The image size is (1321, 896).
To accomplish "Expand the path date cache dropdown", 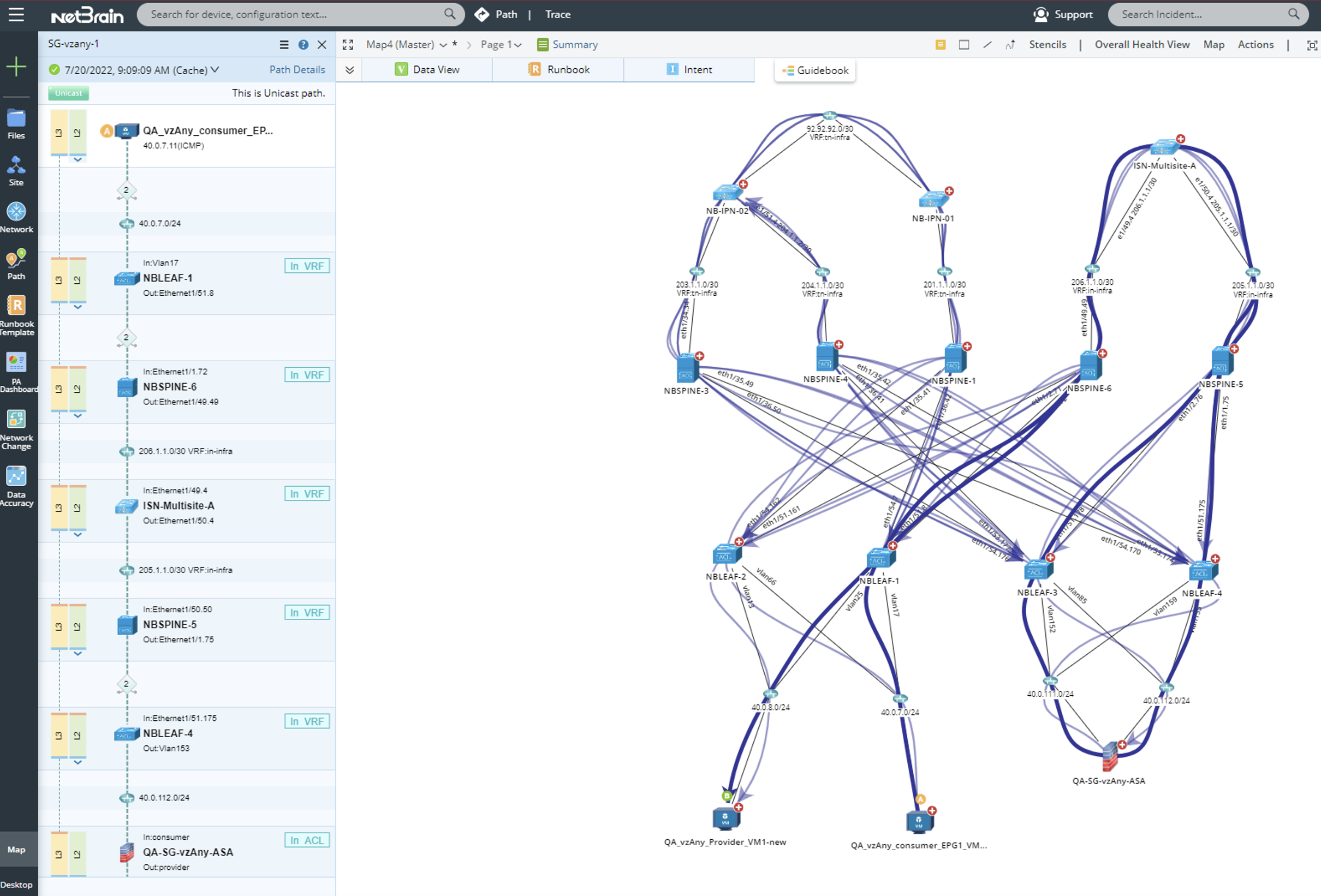I will 215,69.
